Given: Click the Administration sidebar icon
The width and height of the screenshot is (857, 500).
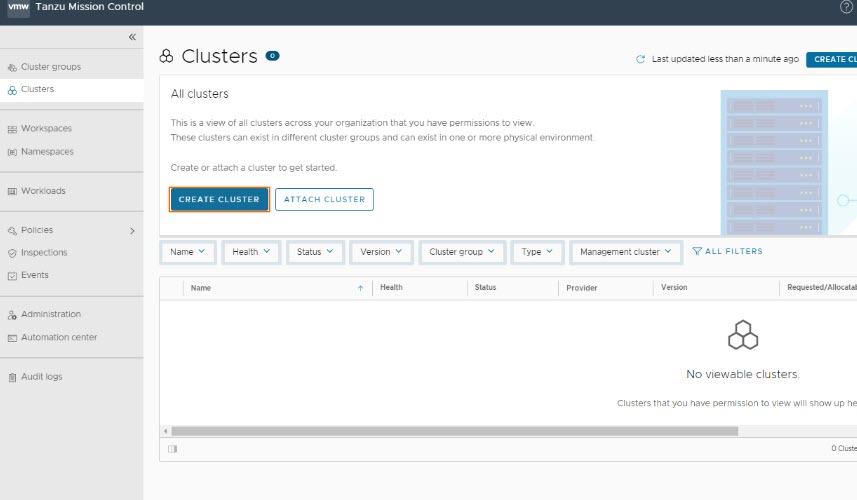Looking at the screenshot, I should point(12,315).
